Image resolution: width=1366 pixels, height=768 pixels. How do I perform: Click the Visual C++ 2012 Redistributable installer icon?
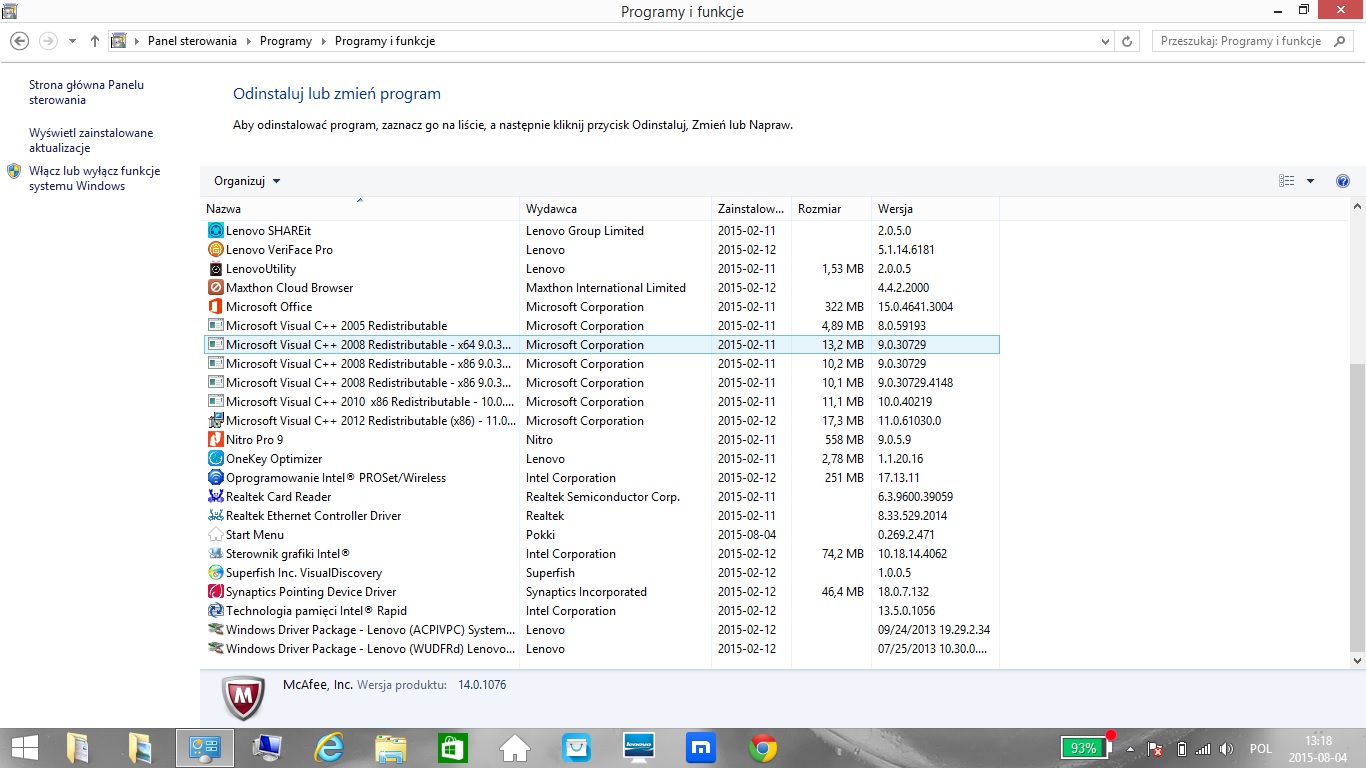[216, 421]
